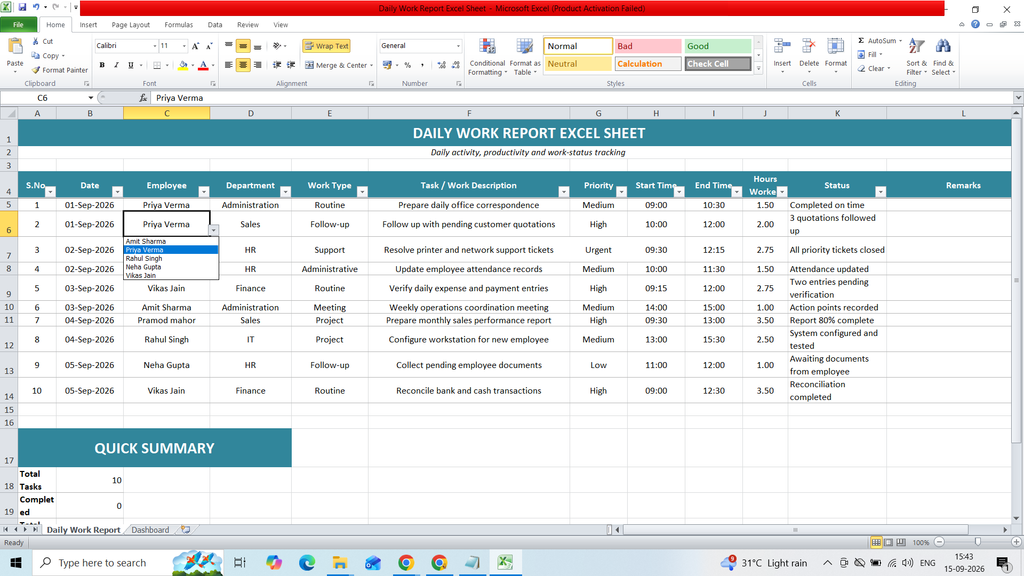Apply the Calculation cell style
1024x576 pixels.
648,64
